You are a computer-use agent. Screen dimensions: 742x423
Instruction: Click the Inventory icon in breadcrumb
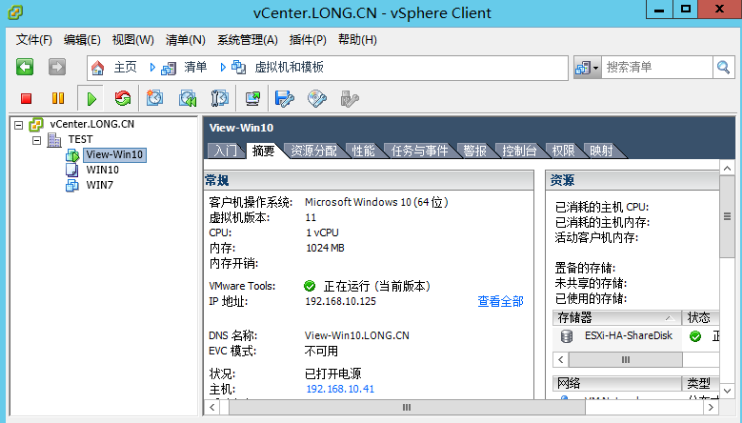tap(168, 68)
